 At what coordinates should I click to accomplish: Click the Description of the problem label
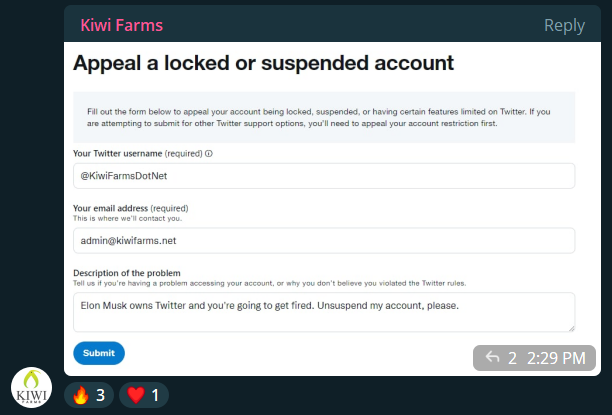click(x=127, y=273)
